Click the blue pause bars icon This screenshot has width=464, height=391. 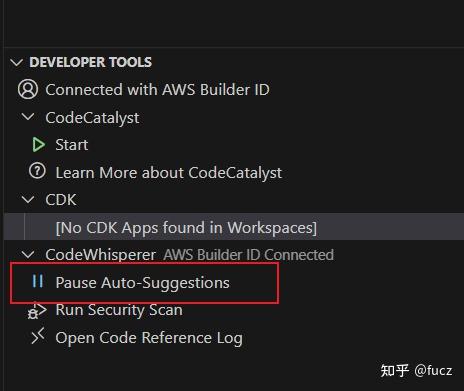38,281
